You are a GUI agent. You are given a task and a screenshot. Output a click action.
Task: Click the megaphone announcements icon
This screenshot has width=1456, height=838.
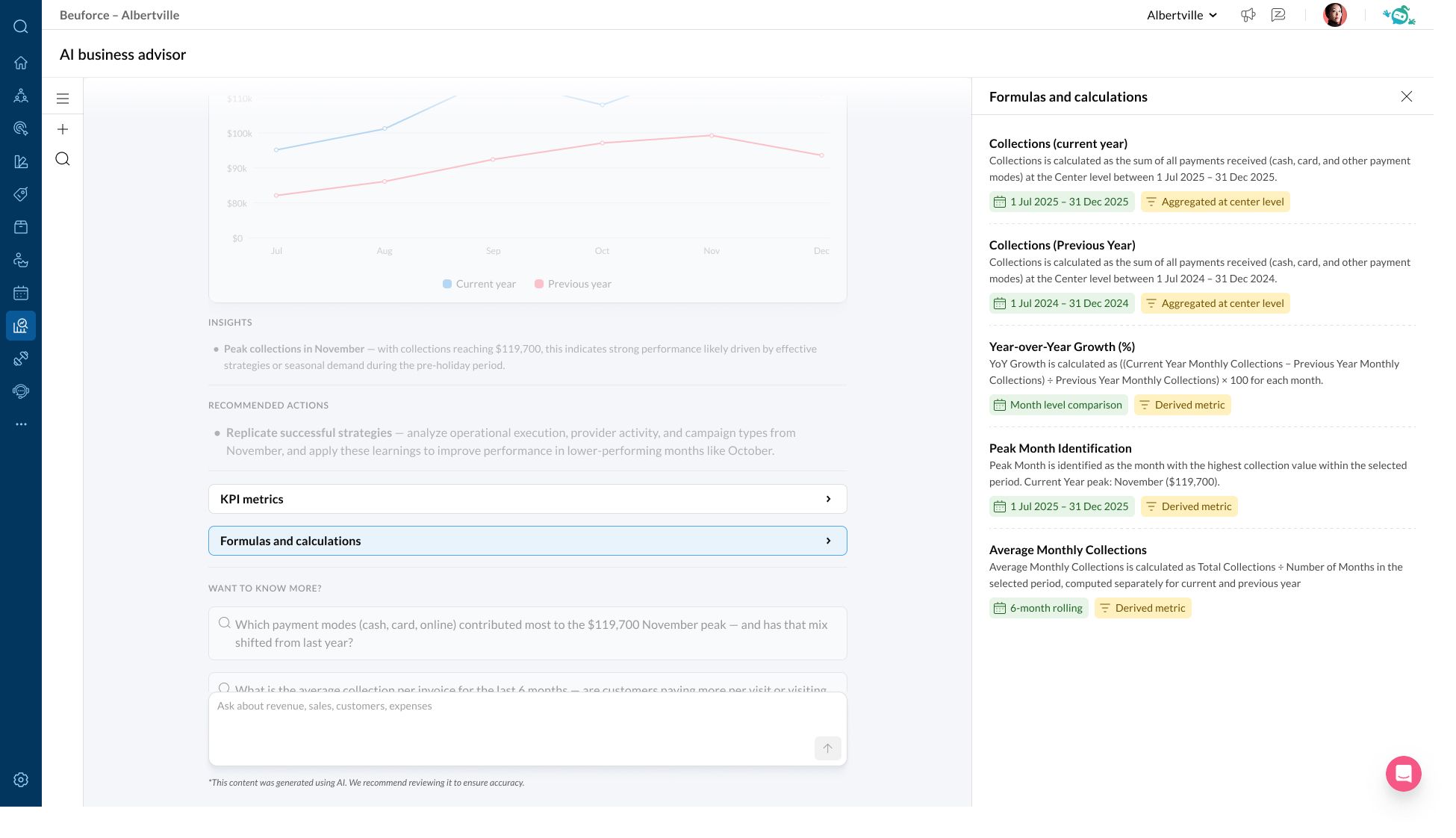pyautogui.click(x=1248, y=15)
